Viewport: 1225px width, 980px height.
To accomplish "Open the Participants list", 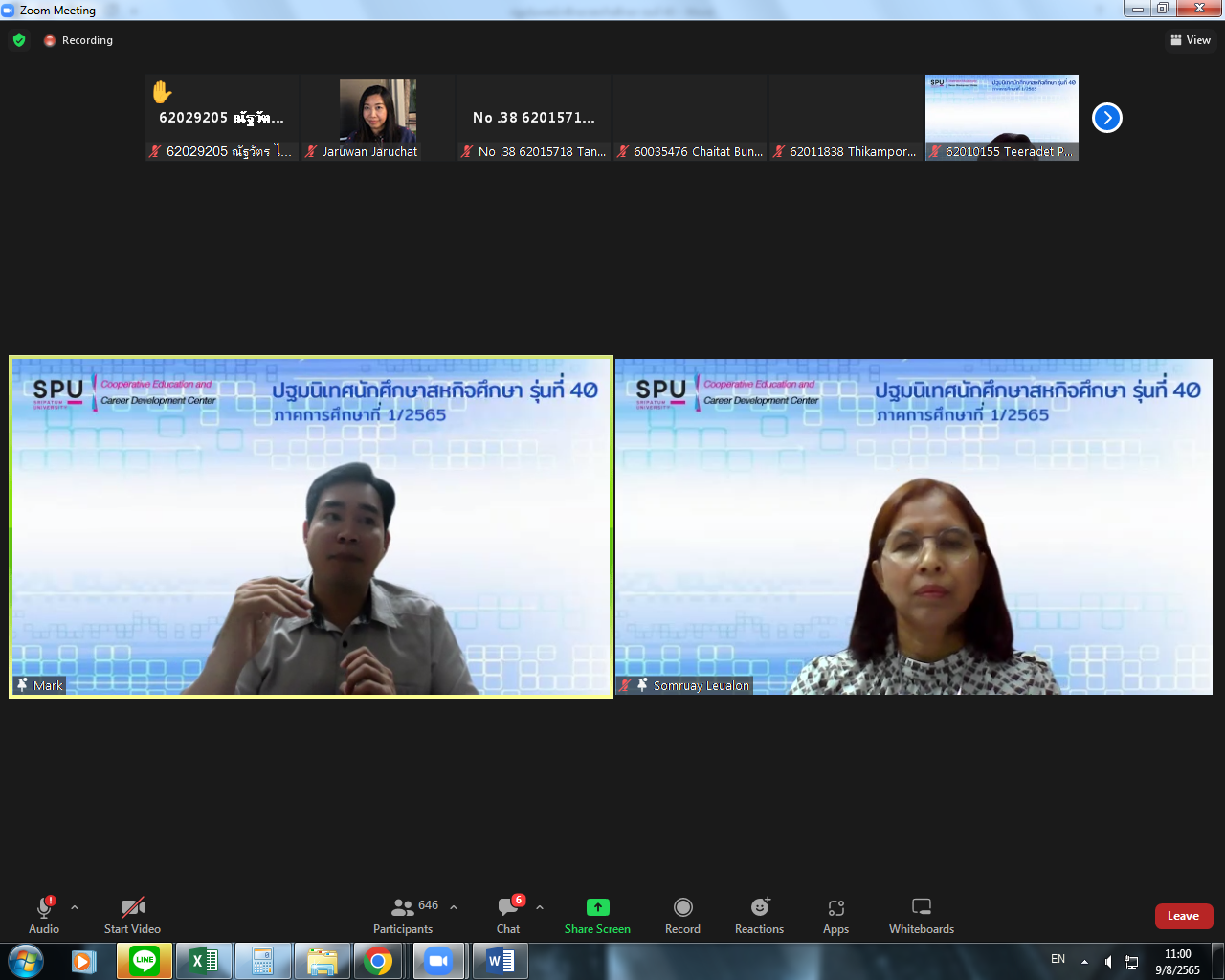I will coord(403,914).
